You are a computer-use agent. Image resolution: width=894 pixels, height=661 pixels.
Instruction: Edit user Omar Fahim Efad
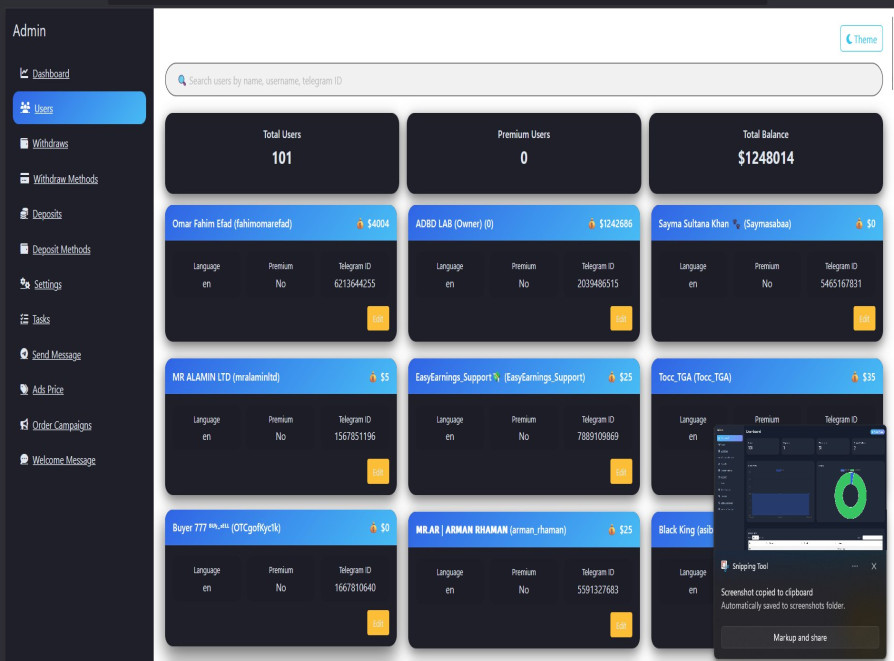[378, 318]
